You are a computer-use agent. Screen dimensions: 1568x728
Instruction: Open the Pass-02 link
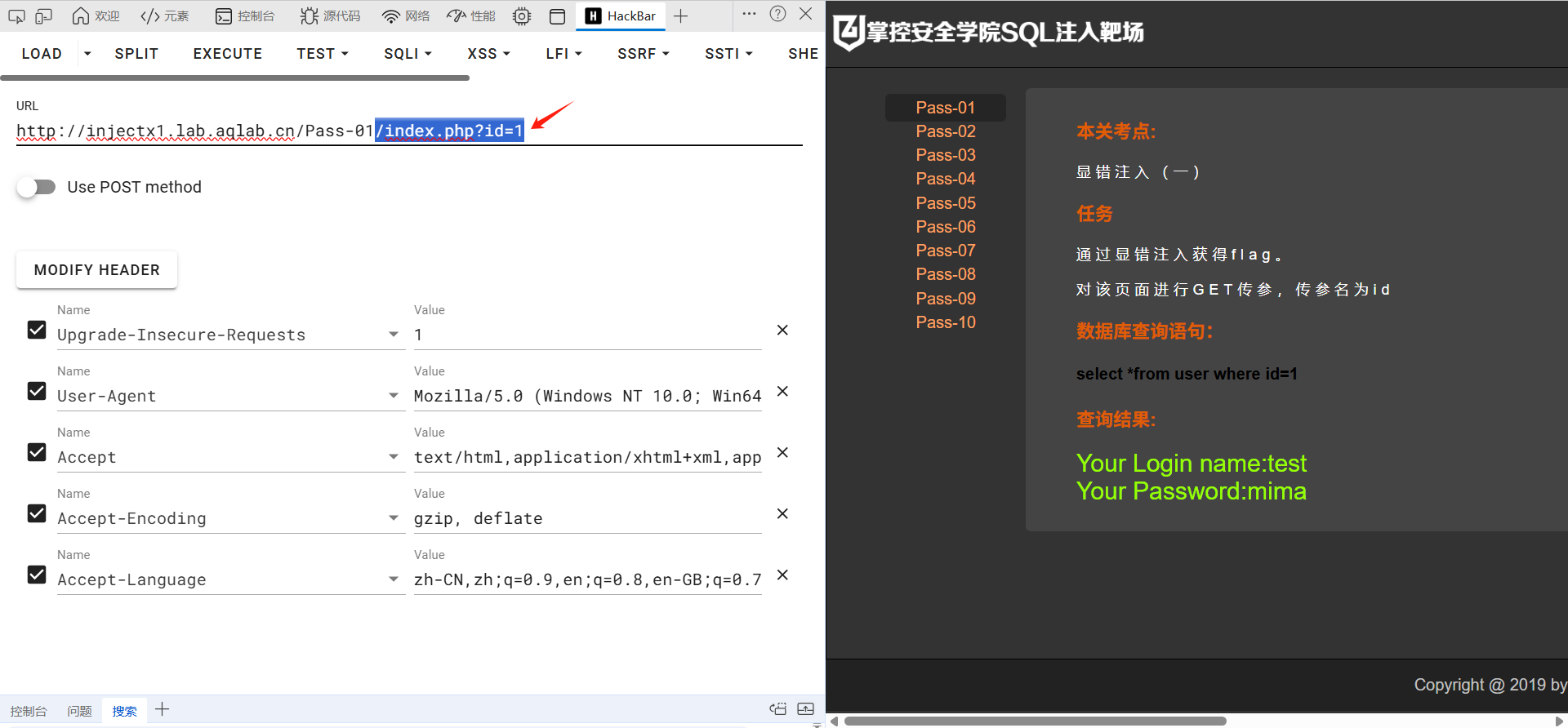(x=946, y=131)
